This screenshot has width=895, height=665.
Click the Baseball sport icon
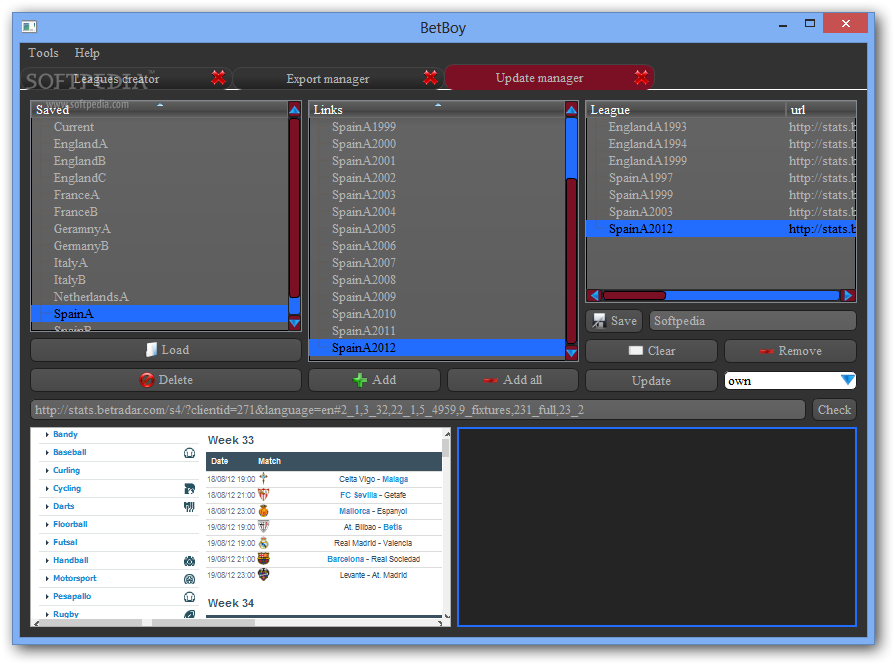coord(190,453)
